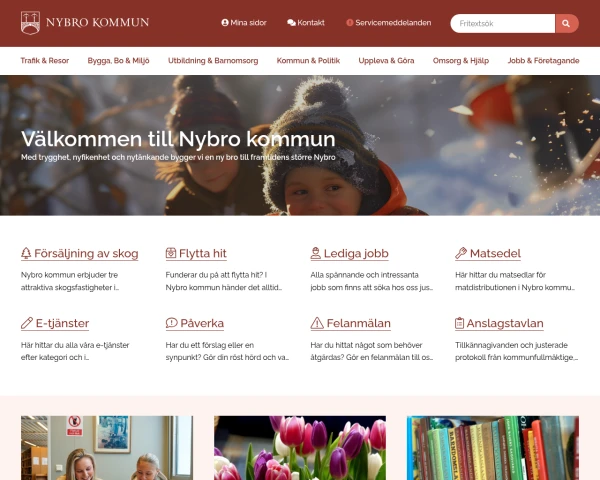Image resolution: width=600 pixels, height=480 pixels.
Task: Click the pencil icon beside E-tjänster
Action: point(27,323)
